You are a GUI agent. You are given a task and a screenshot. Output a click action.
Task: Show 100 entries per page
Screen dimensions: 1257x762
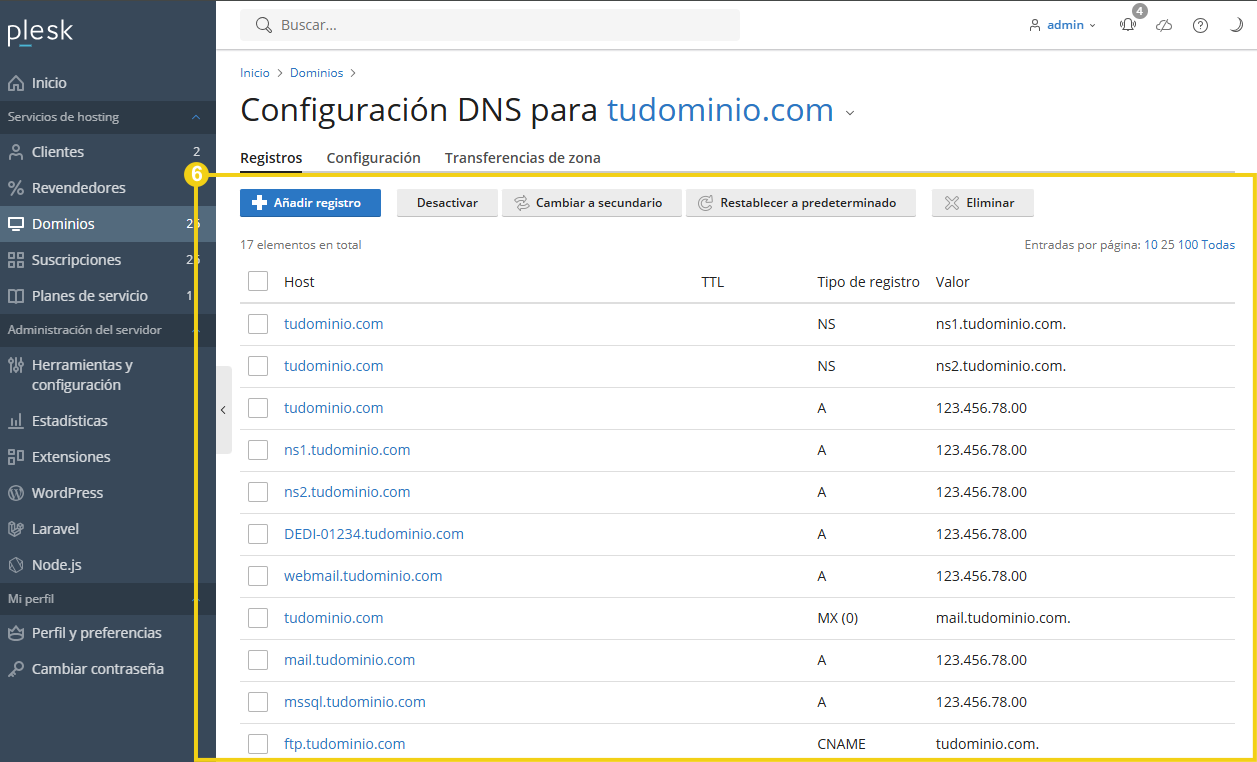(x=1188, y=245)
